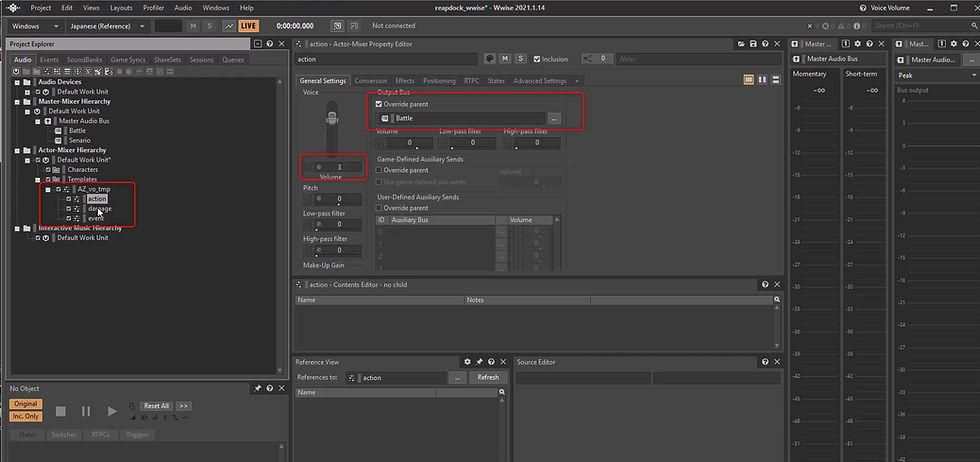Screen dimensions: 980x462
Task: Enable User-Defined Auxiliary Sends Override parent
Action: tap(378, 208)
